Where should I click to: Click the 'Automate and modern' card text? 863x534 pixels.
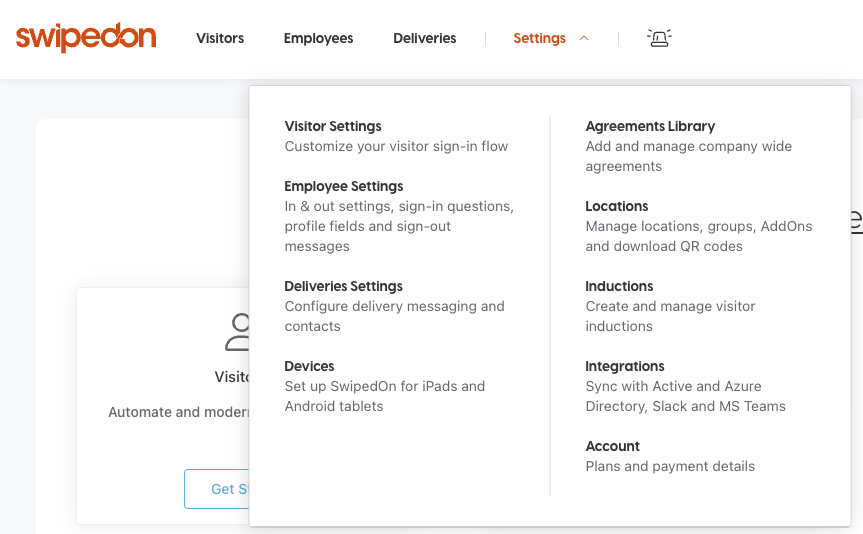click(179, 412)
